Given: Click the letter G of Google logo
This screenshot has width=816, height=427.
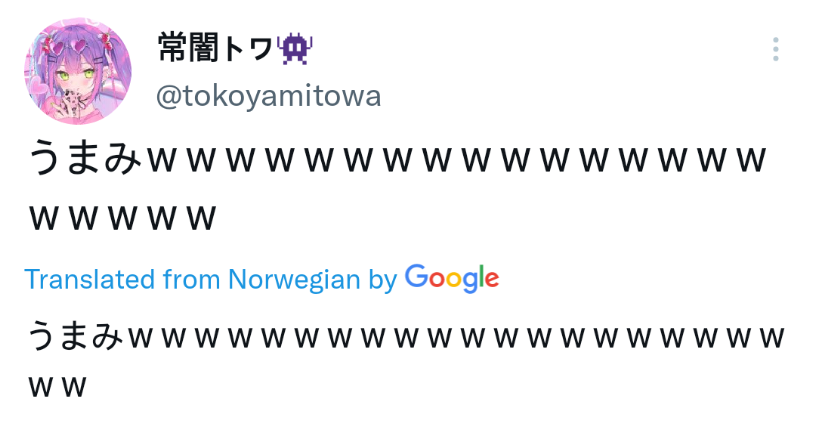Looking at the screenshot, I should [418, 276].
